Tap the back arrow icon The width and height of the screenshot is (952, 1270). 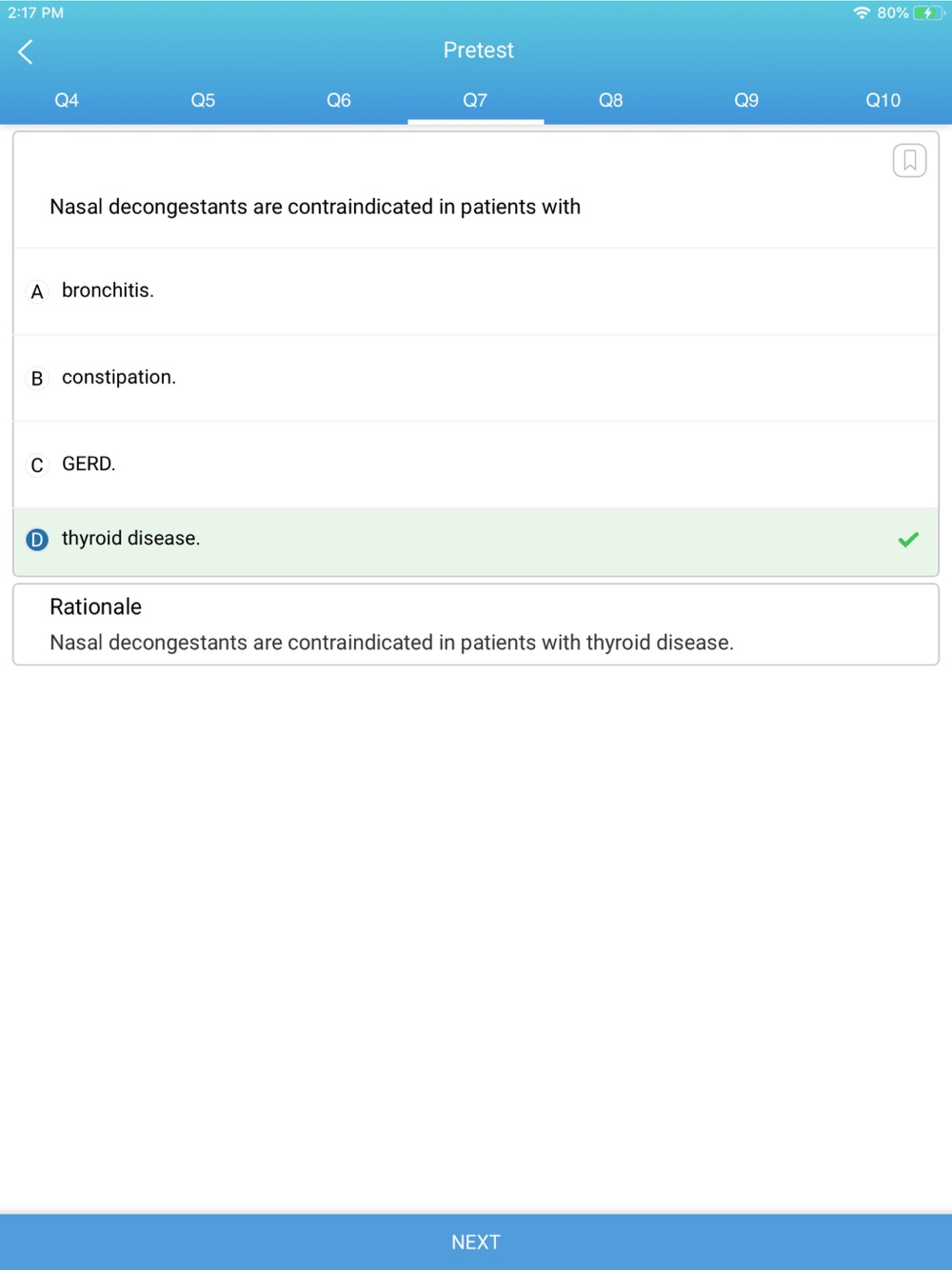click(26, 51)
